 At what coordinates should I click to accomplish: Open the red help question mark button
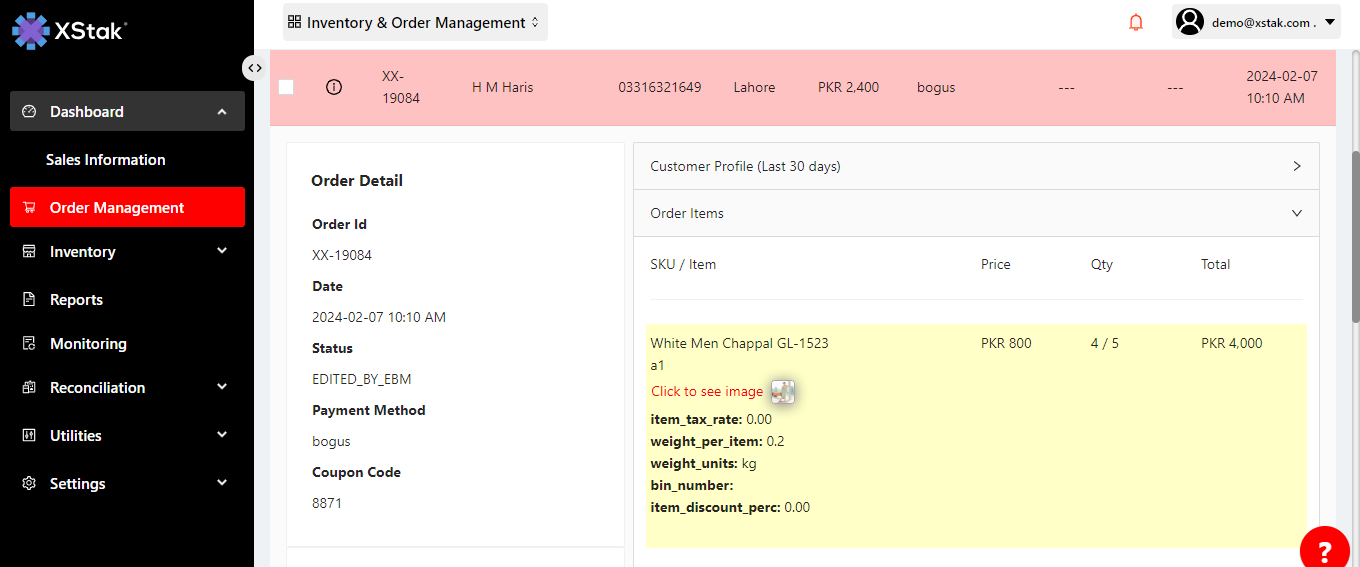coord(1324,550)
